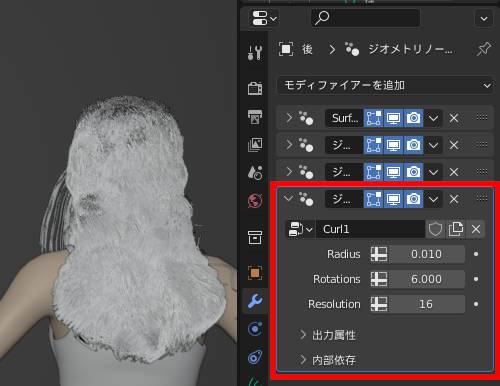Click the geometry nodes icon of Surf... modifier
Viewport: 500px width, 386px height.
click(306, 118)
